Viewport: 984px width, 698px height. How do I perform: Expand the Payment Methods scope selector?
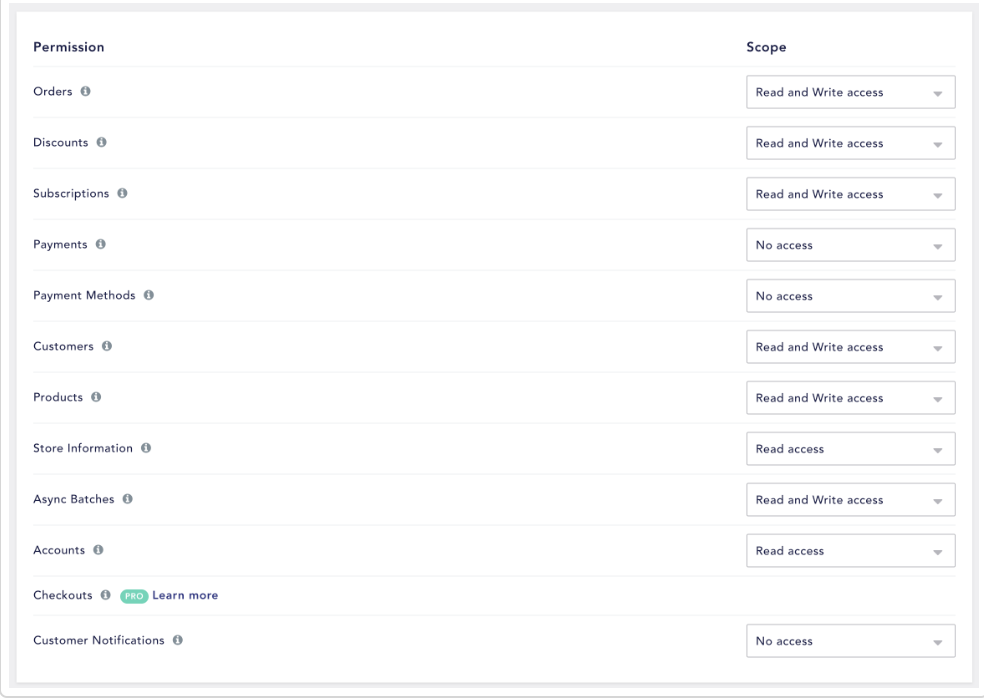850,297
